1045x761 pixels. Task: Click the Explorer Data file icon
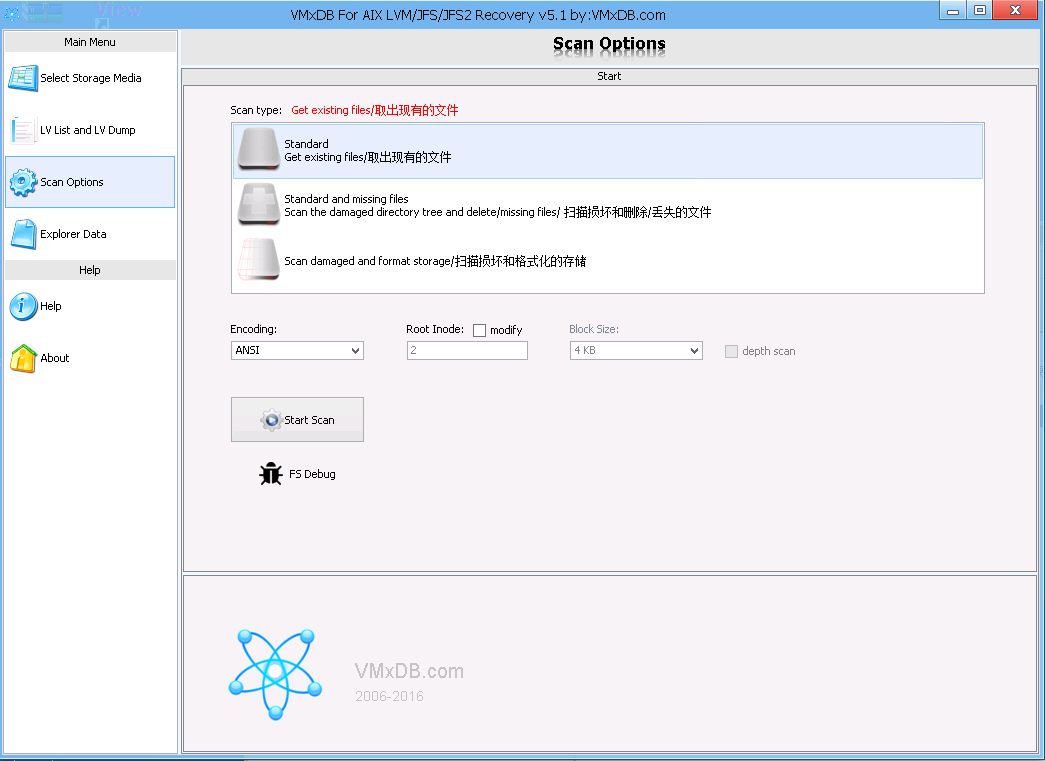[x=23, y=234]
